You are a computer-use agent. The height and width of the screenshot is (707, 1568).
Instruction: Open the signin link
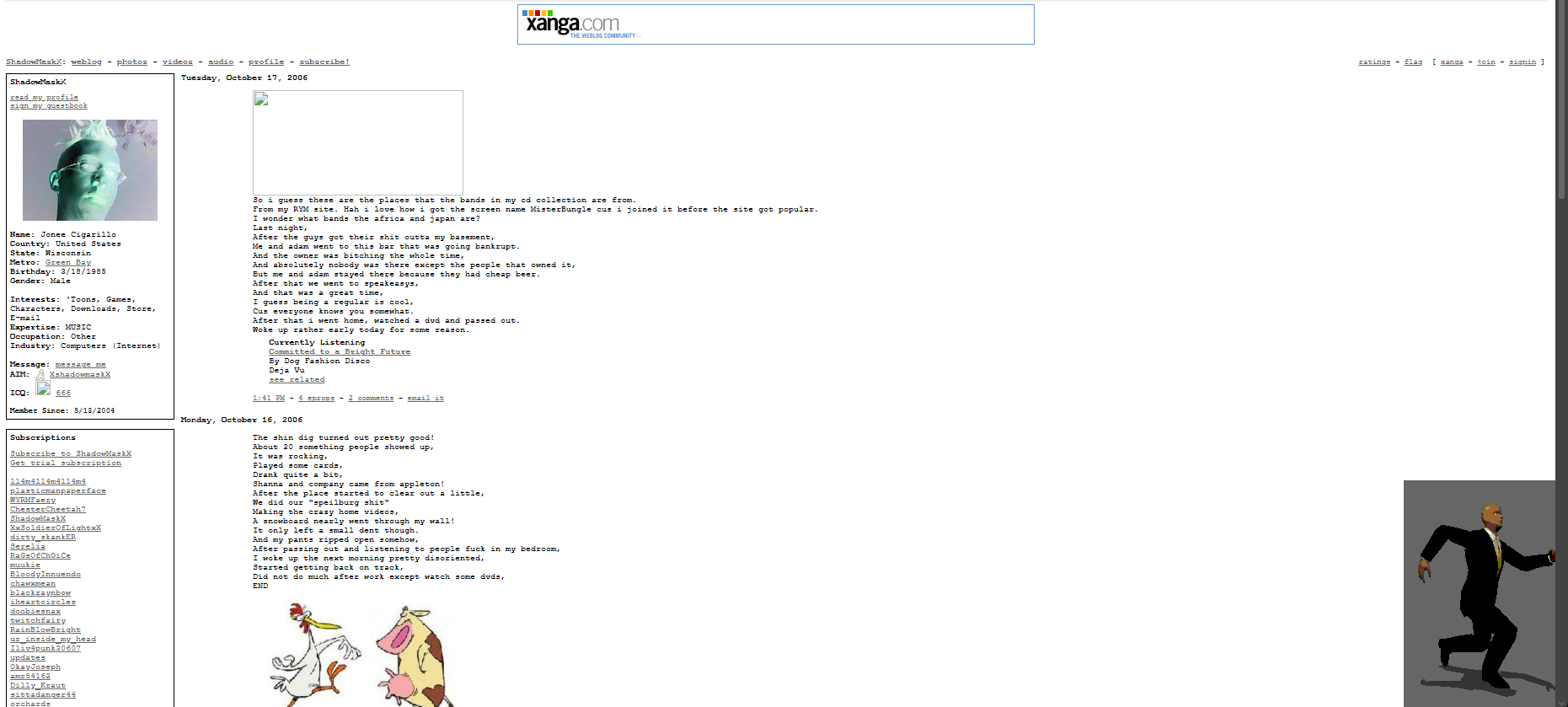tap(1522, 62)
